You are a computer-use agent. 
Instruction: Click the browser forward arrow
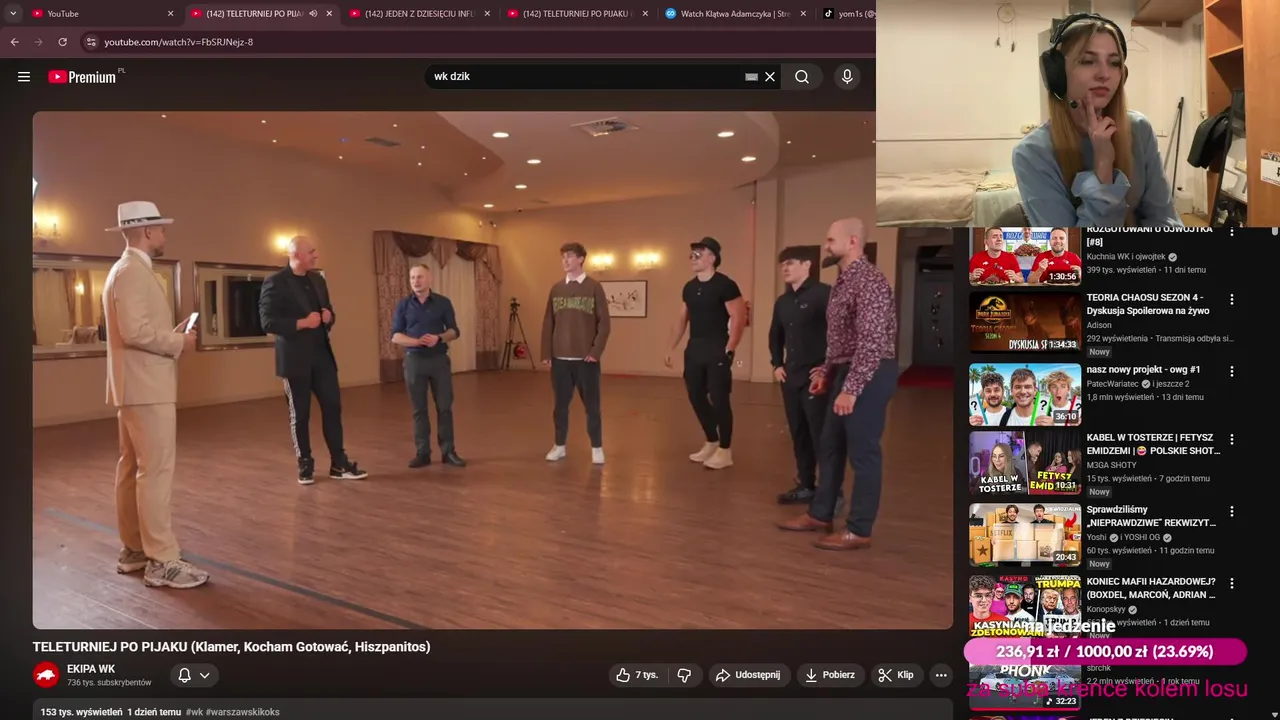[x=39, y=42]
